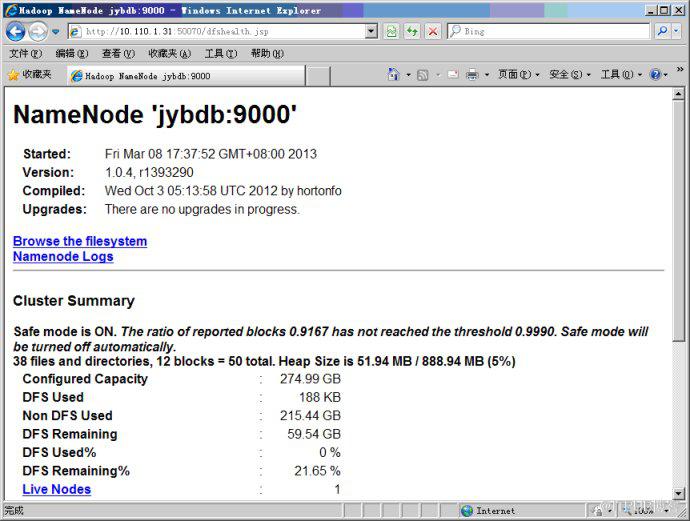The image size is (690, 521).
Task: Open the 查看(V) menu
Action: coord(118,54)
